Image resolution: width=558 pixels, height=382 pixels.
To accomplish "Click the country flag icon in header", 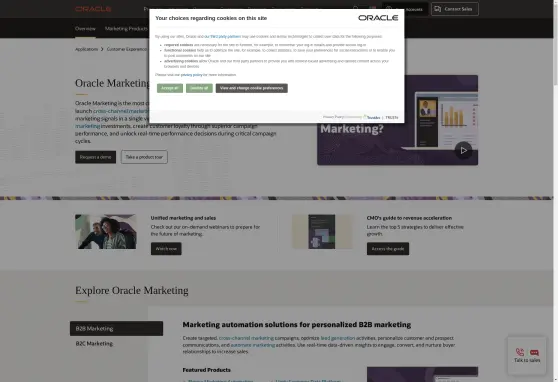I will coord(372,9).
